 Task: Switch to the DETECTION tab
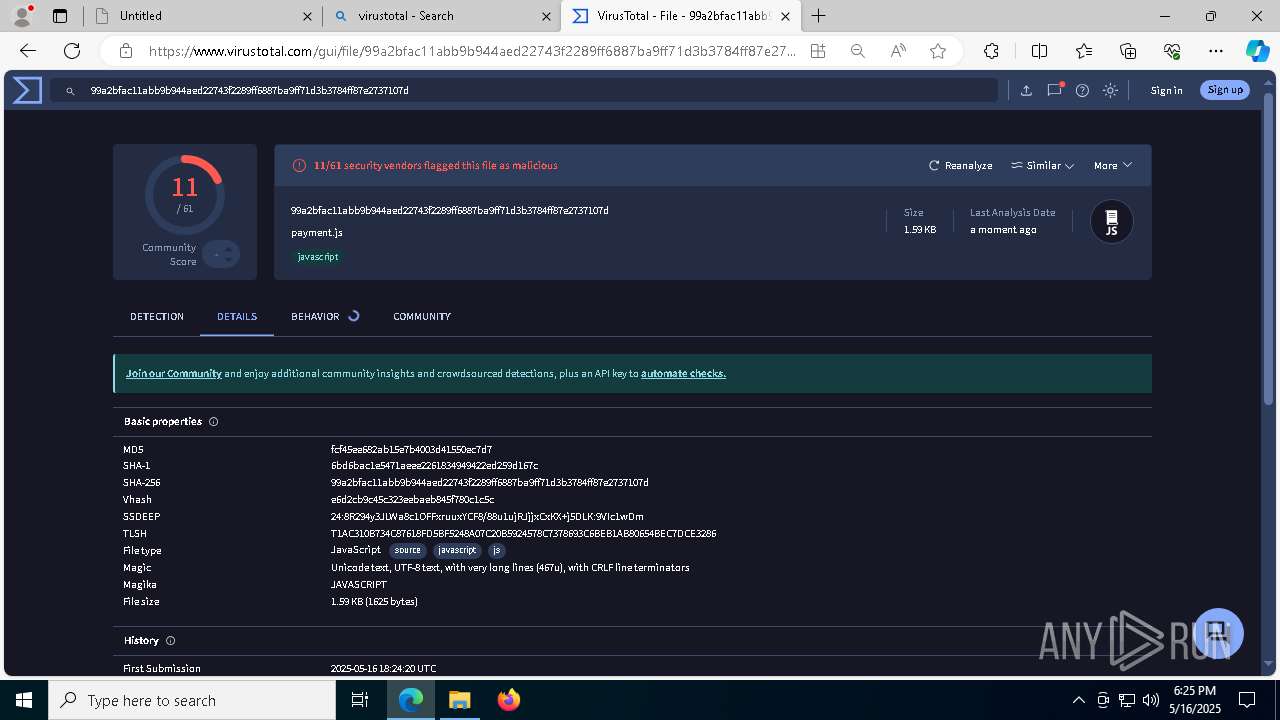(x=157, y=316)
